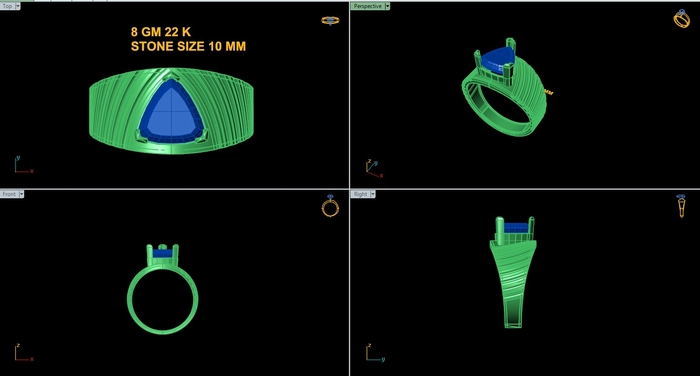Click ring thumbnail icon in Perspective viewport corner
The image size is (700, 376).
682,19
